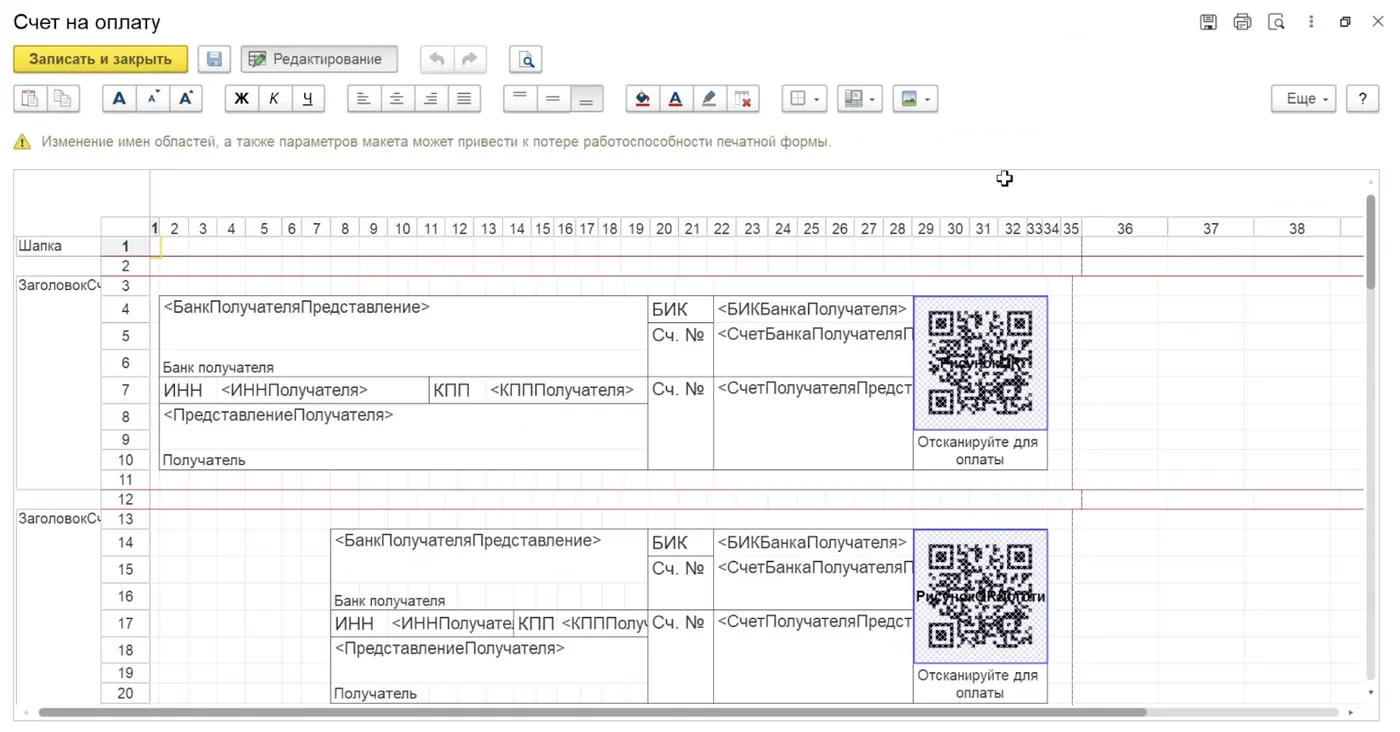Toggle underline formatting Ч

click(307, 99)
